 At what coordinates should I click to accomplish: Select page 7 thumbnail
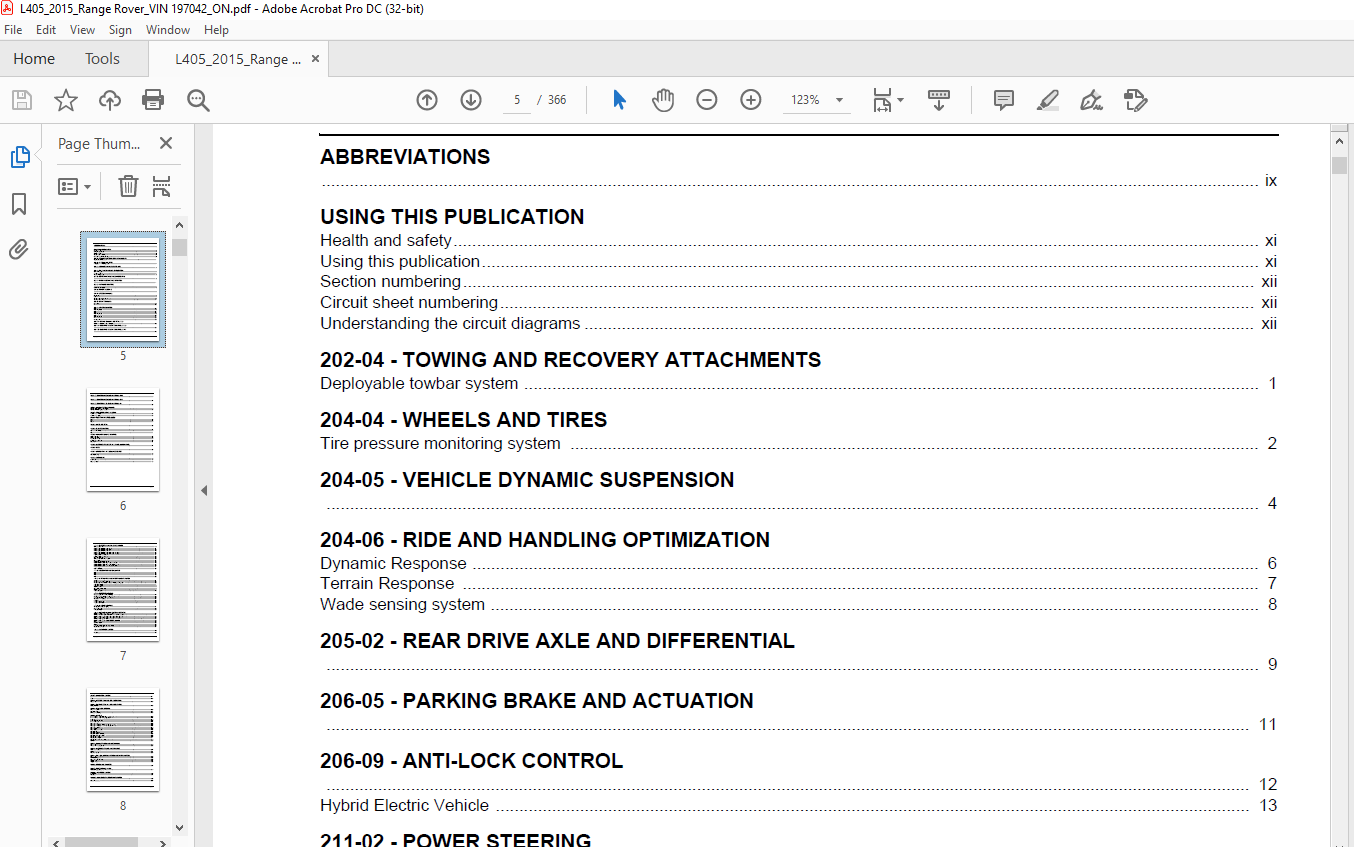pos(123,590)
